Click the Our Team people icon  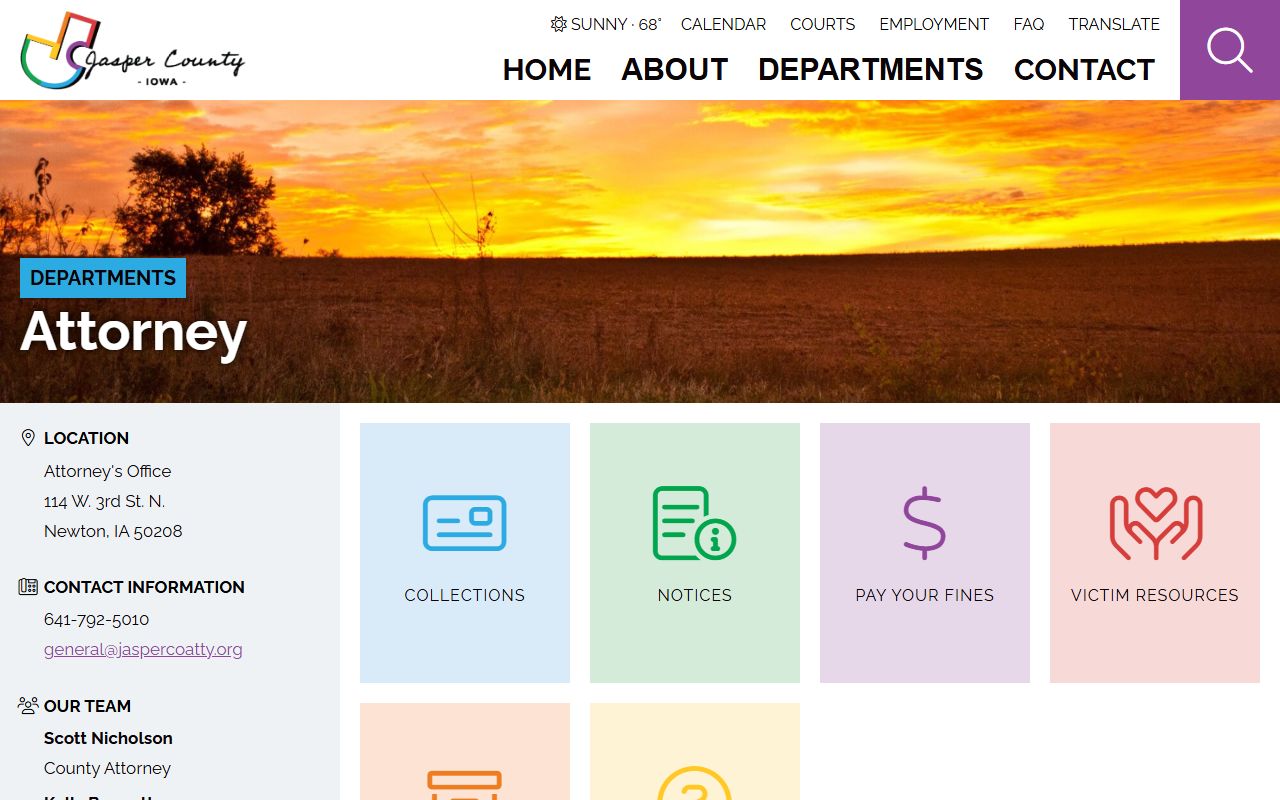28,706
